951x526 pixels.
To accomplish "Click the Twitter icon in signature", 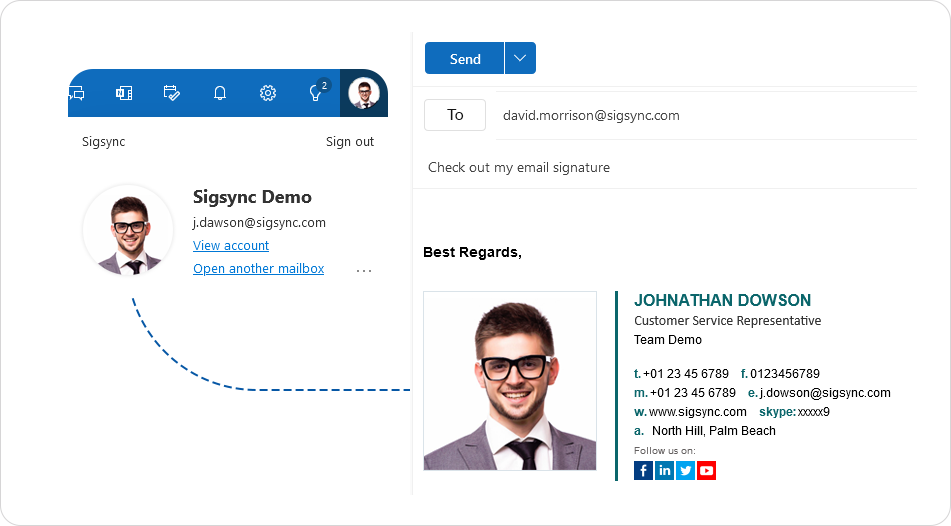I will (x=686, y=470).
